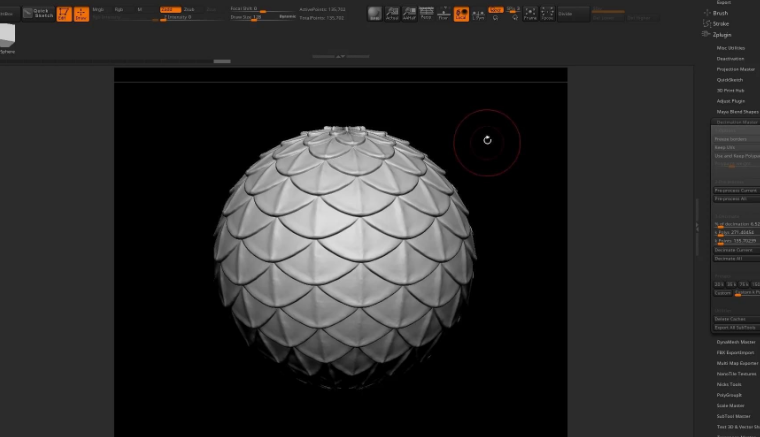
Task: Click the Delete Caches button
Action: [x=736, y=319]
